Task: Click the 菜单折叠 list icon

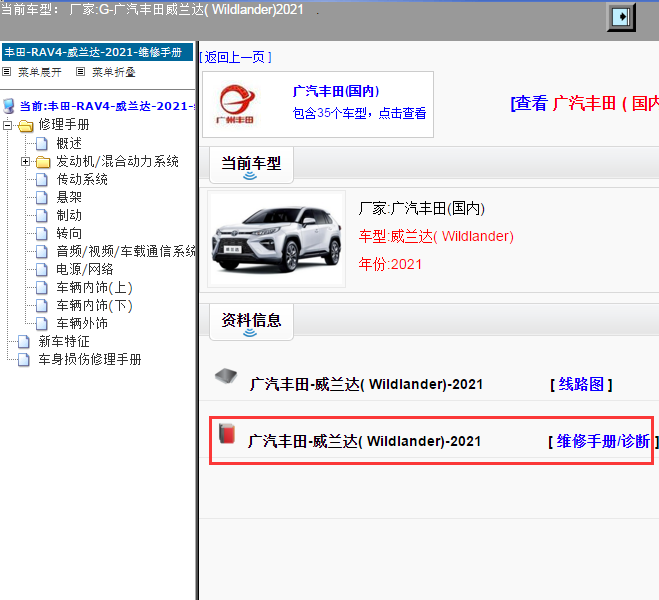Action: coord(80,72)
